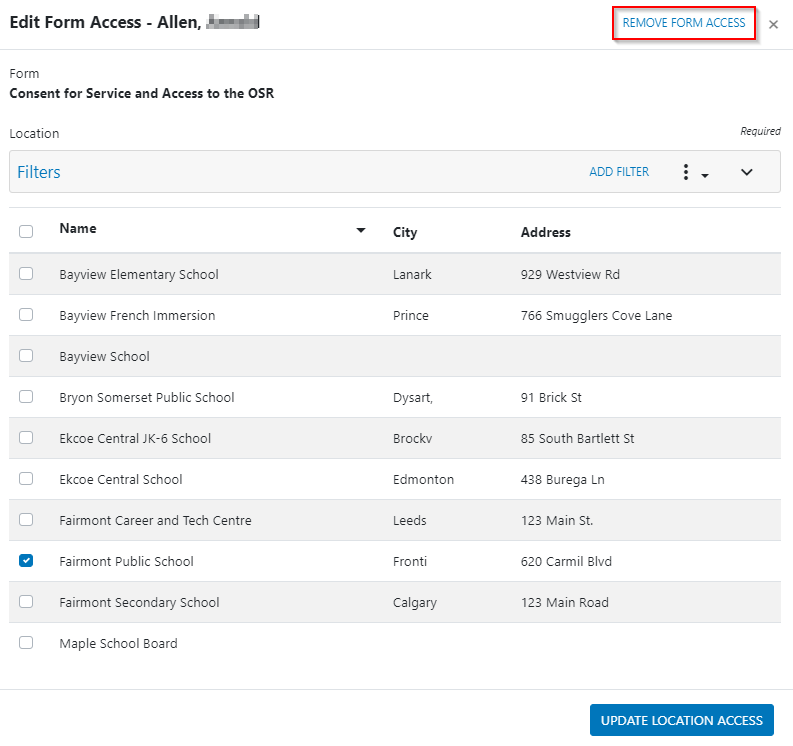Click the Consent for Service form title

[x=142, y=94]
